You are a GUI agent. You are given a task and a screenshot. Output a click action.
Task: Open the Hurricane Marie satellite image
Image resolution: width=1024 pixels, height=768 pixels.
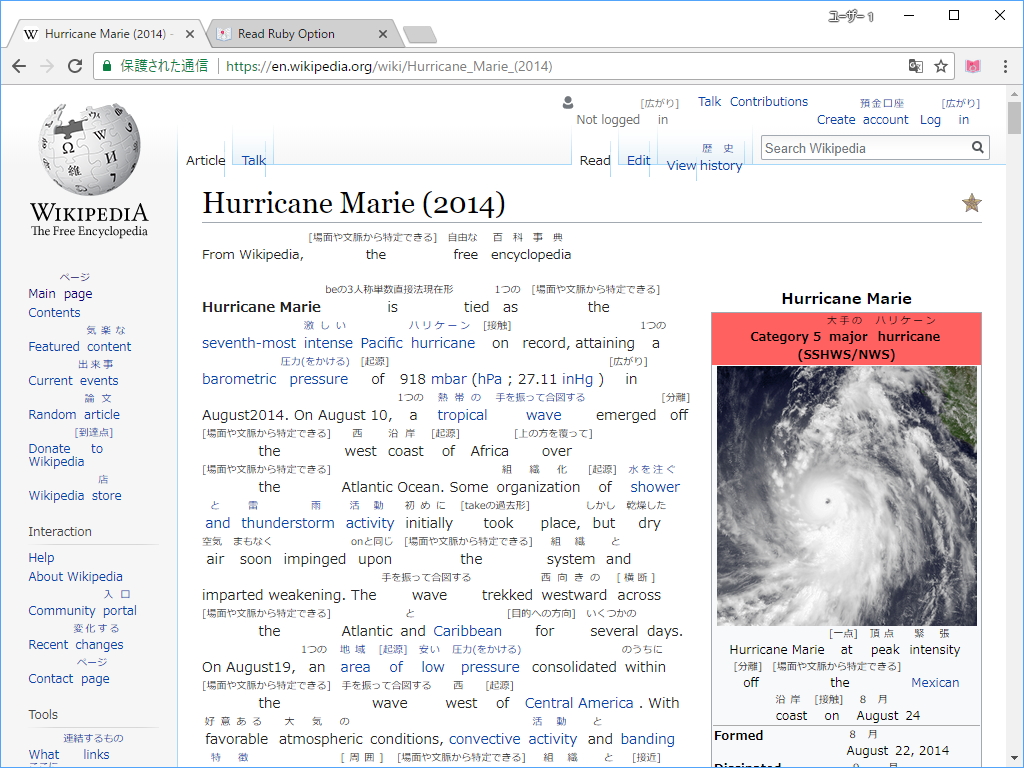tap(846, 496)
